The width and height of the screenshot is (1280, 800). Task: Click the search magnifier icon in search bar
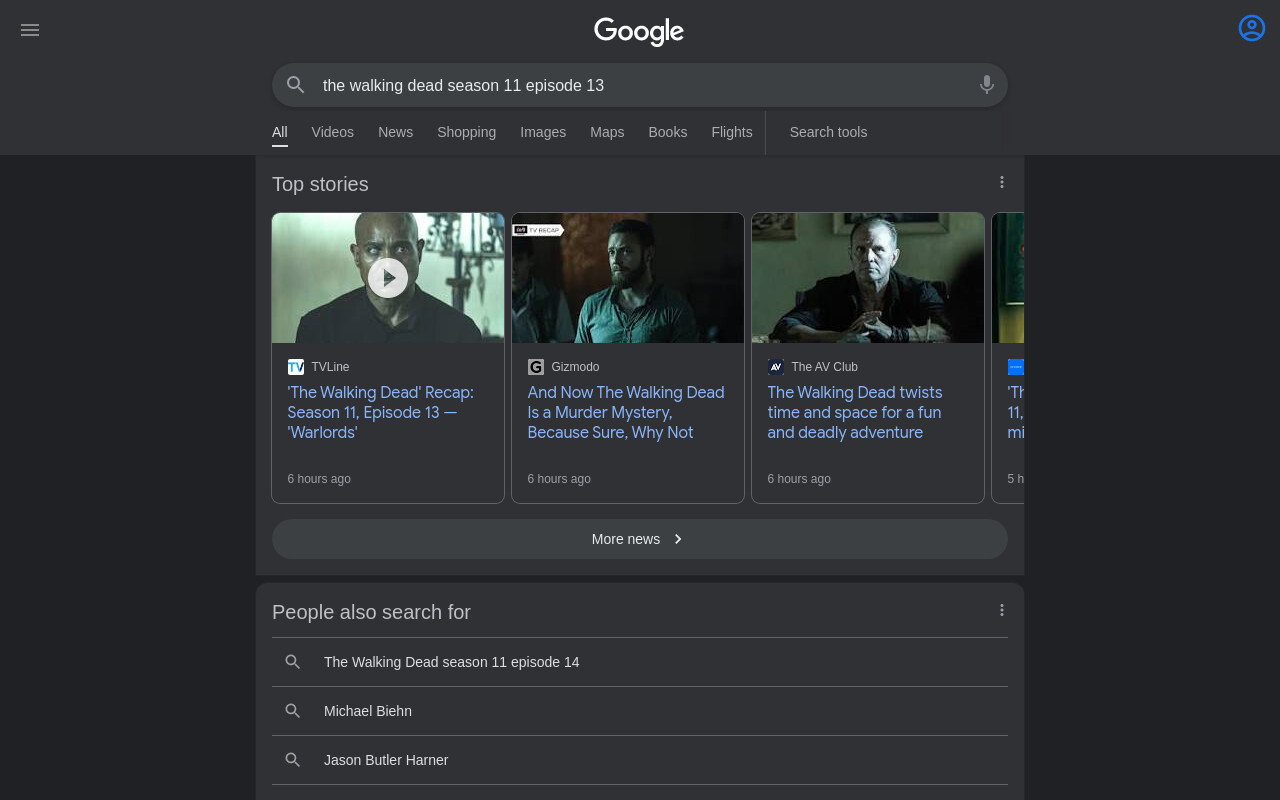click(295, 85)
